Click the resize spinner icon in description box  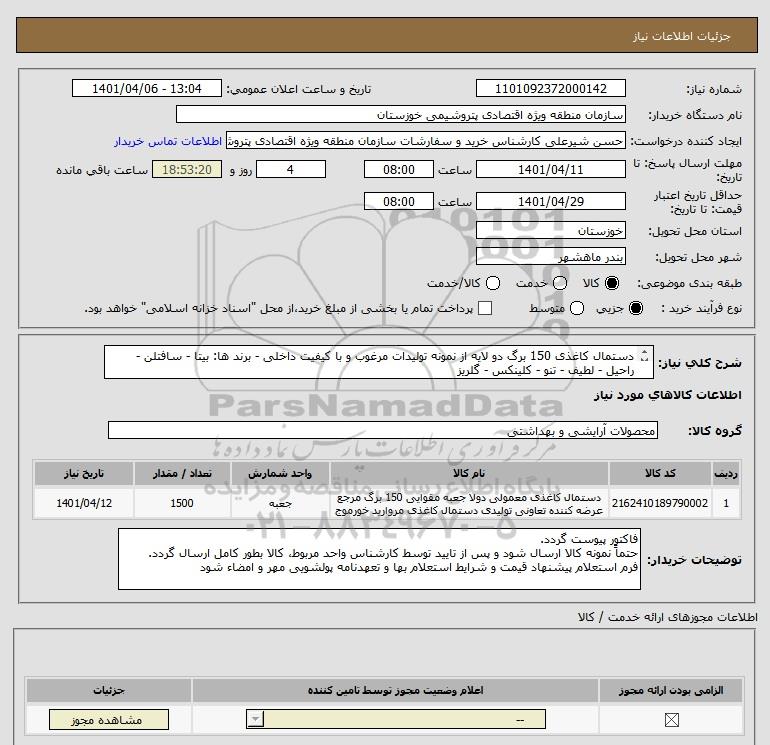point(645,356)
